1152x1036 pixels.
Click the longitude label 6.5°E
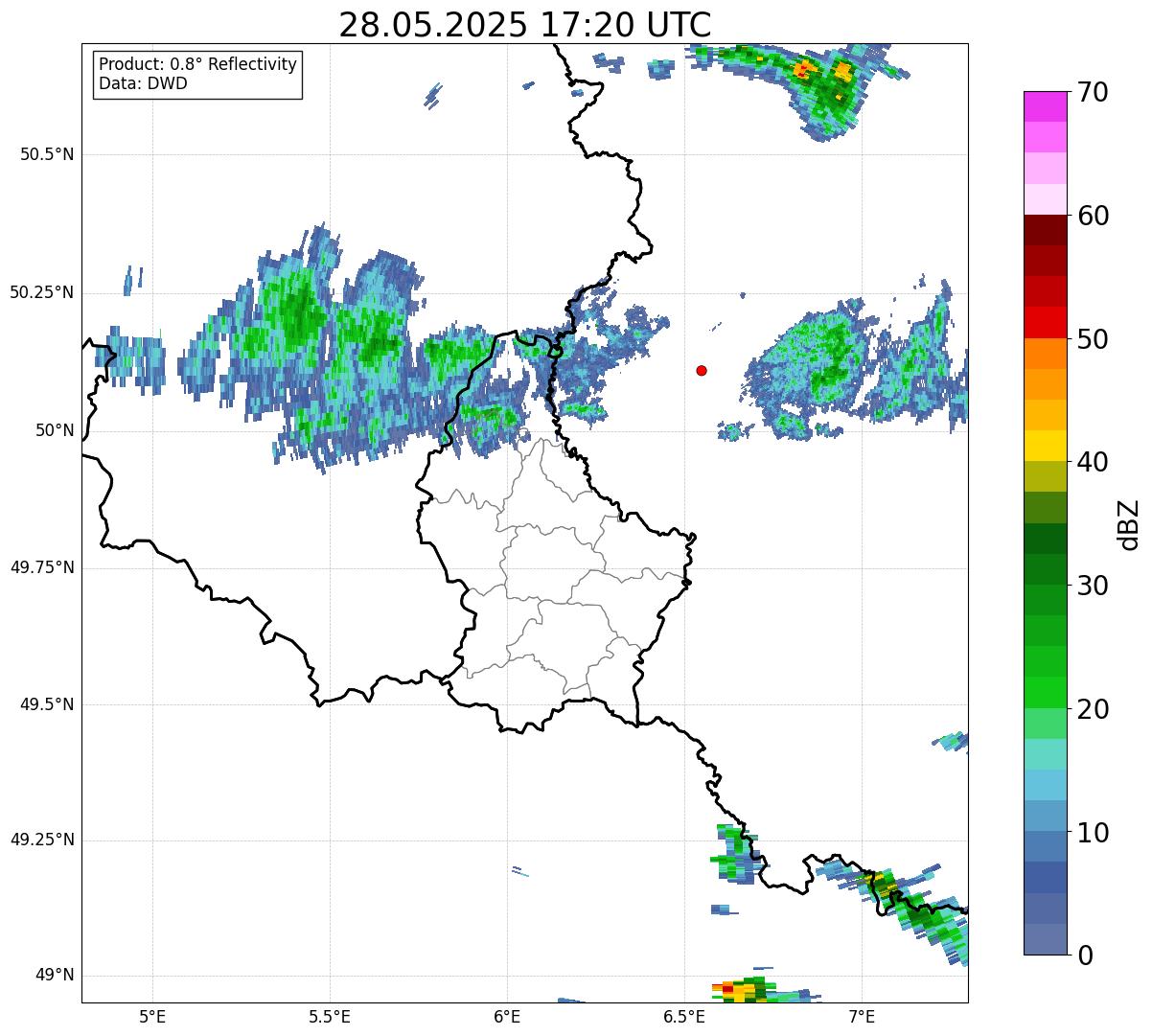point(684,1016)
